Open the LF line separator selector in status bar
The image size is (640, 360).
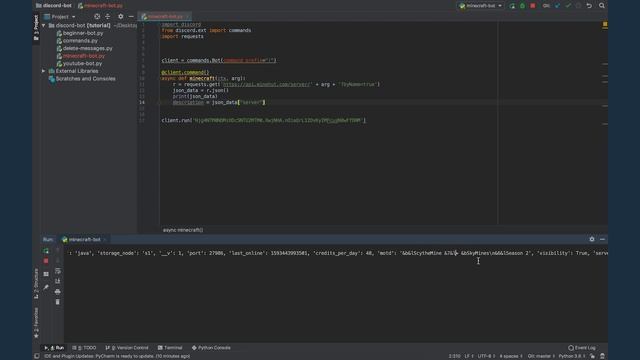pos(469,356)
